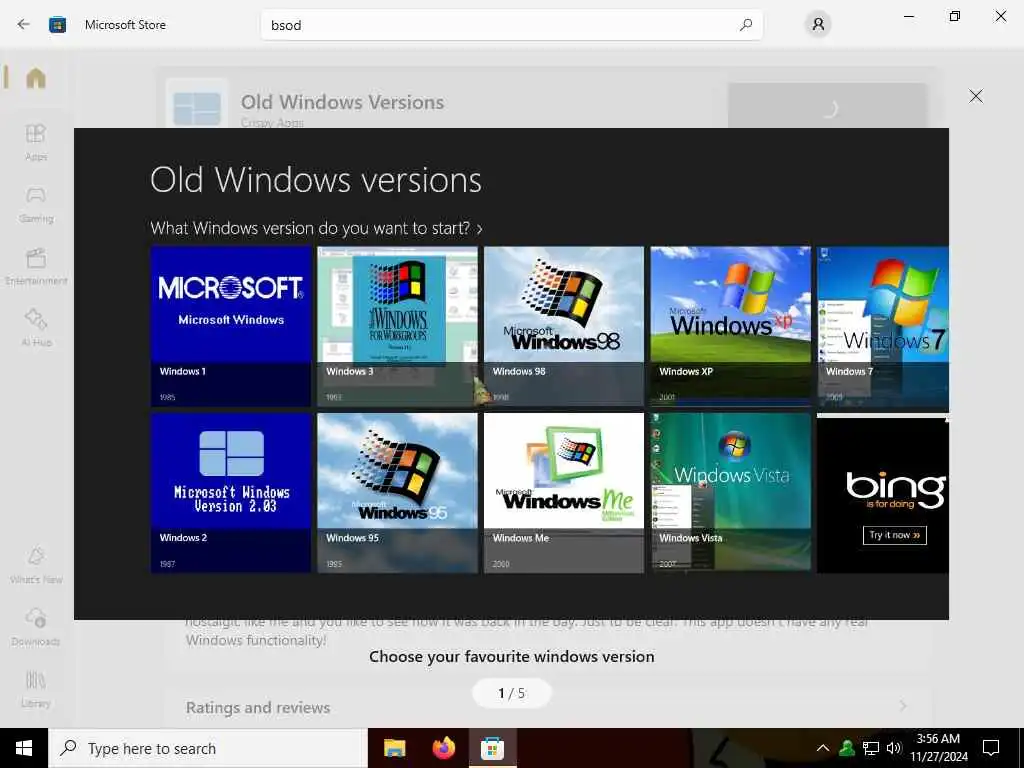
Task: Click the taskbar clock and date
Action: [x=938, y=748]
